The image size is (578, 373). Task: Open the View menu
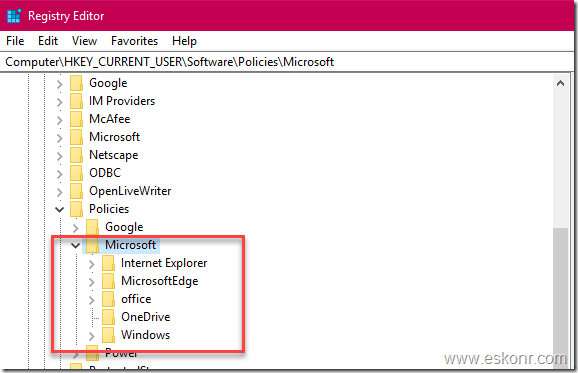click(84, 41)
